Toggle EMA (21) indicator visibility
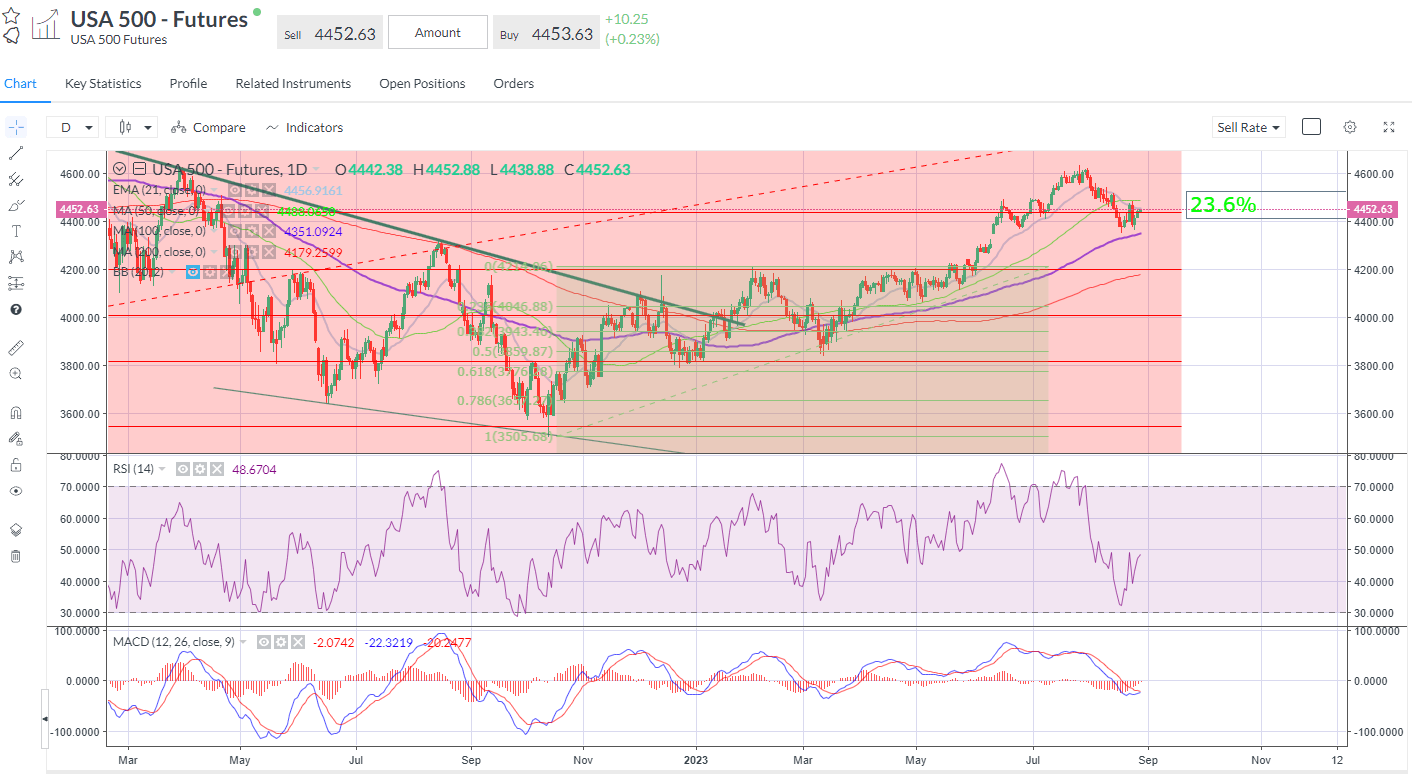Viewport: 1421px width, 774px height. [x=234, y=190]
